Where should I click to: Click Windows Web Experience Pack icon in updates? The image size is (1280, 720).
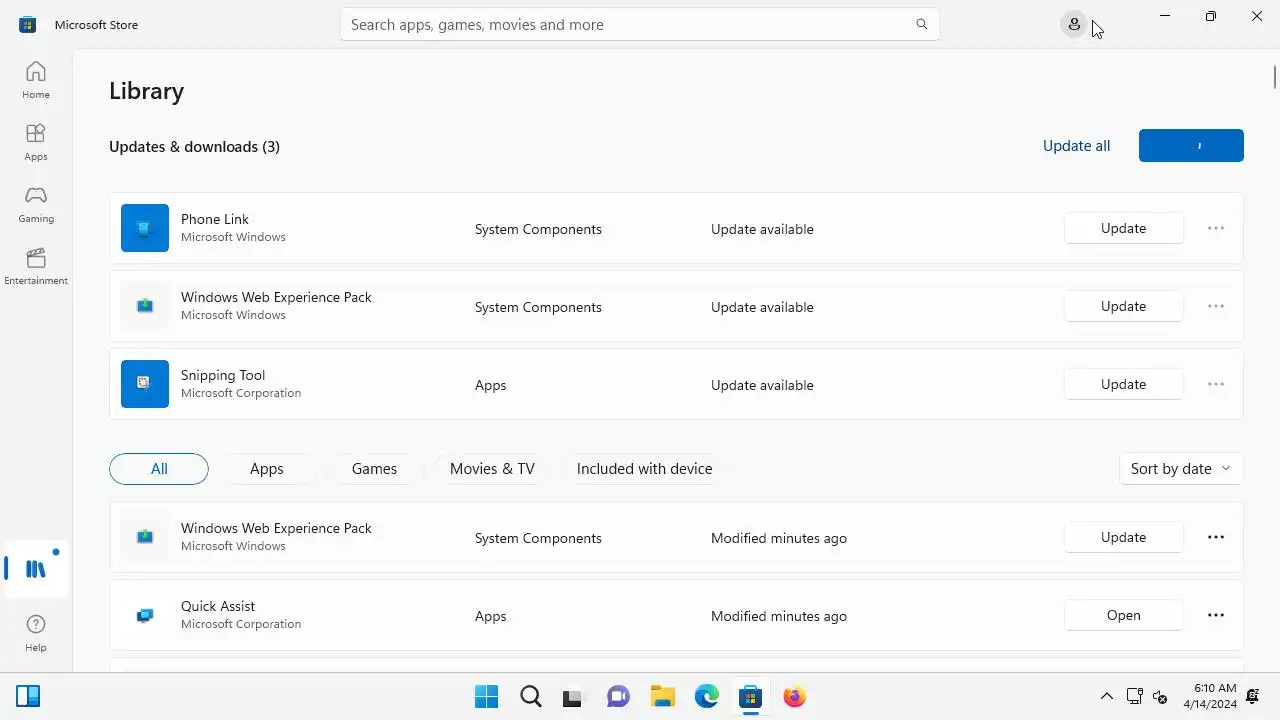tap(145, 306)
